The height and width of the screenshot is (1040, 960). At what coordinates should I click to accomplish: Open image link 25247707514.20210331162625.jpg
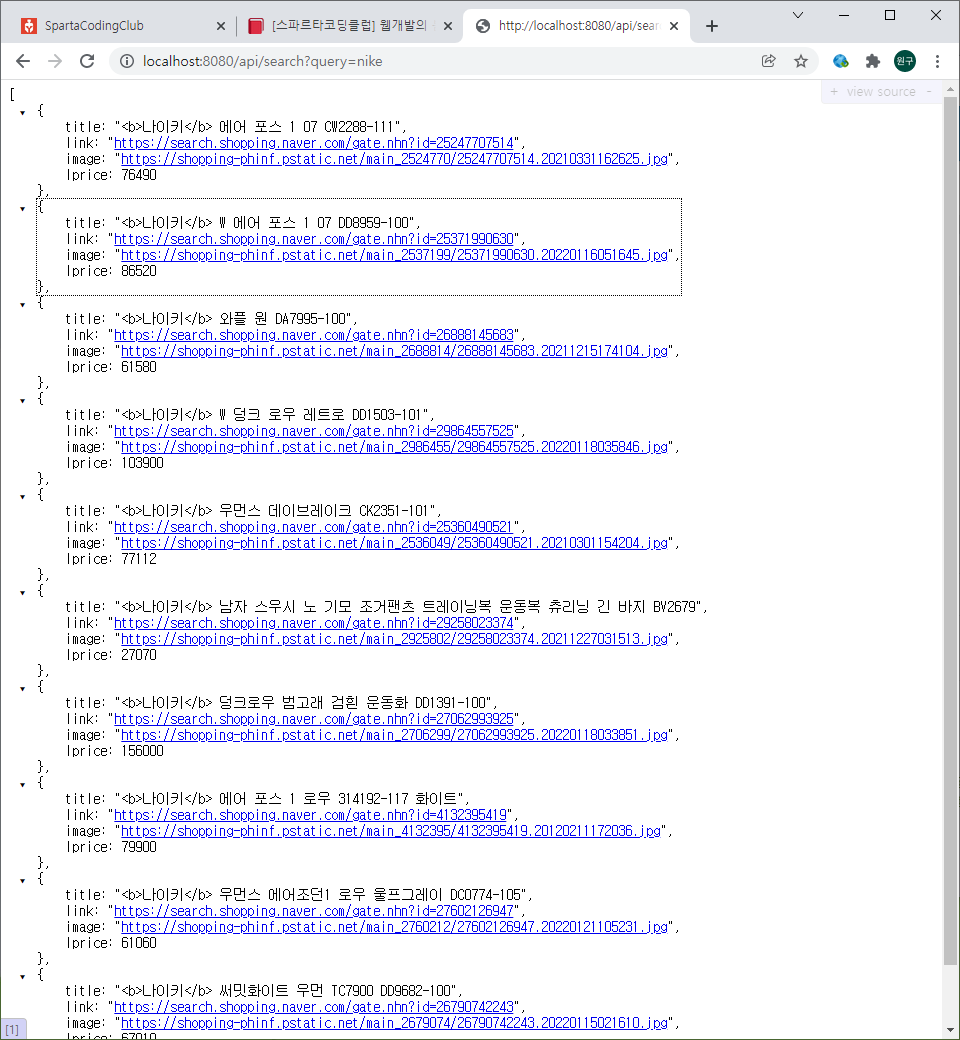tap(394, 159)
